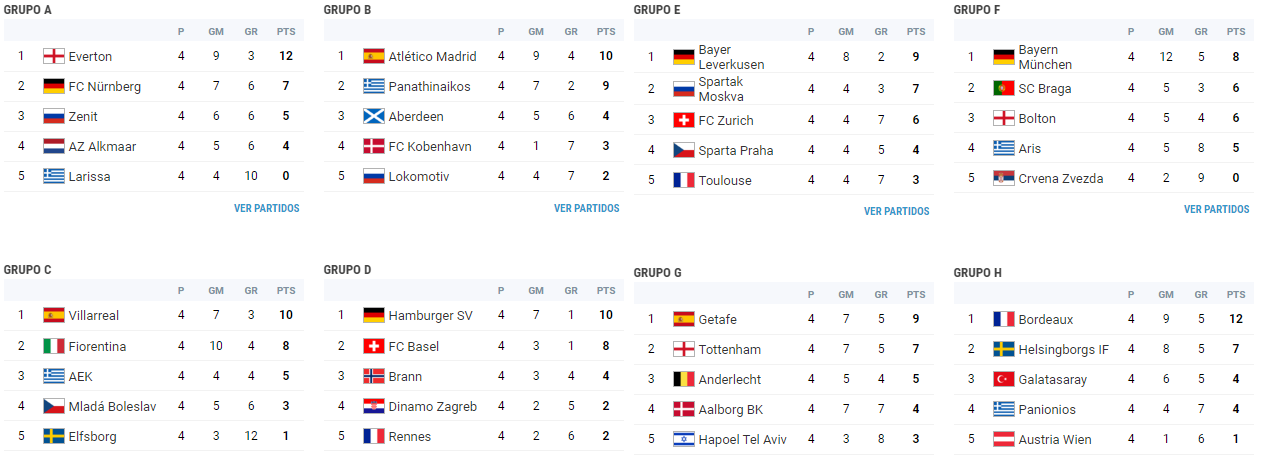Image resolution: width=1265 pixels, height=464 pixels.
Task: Select the Tottenham row in Grupo G
Action: coord(784,349)
